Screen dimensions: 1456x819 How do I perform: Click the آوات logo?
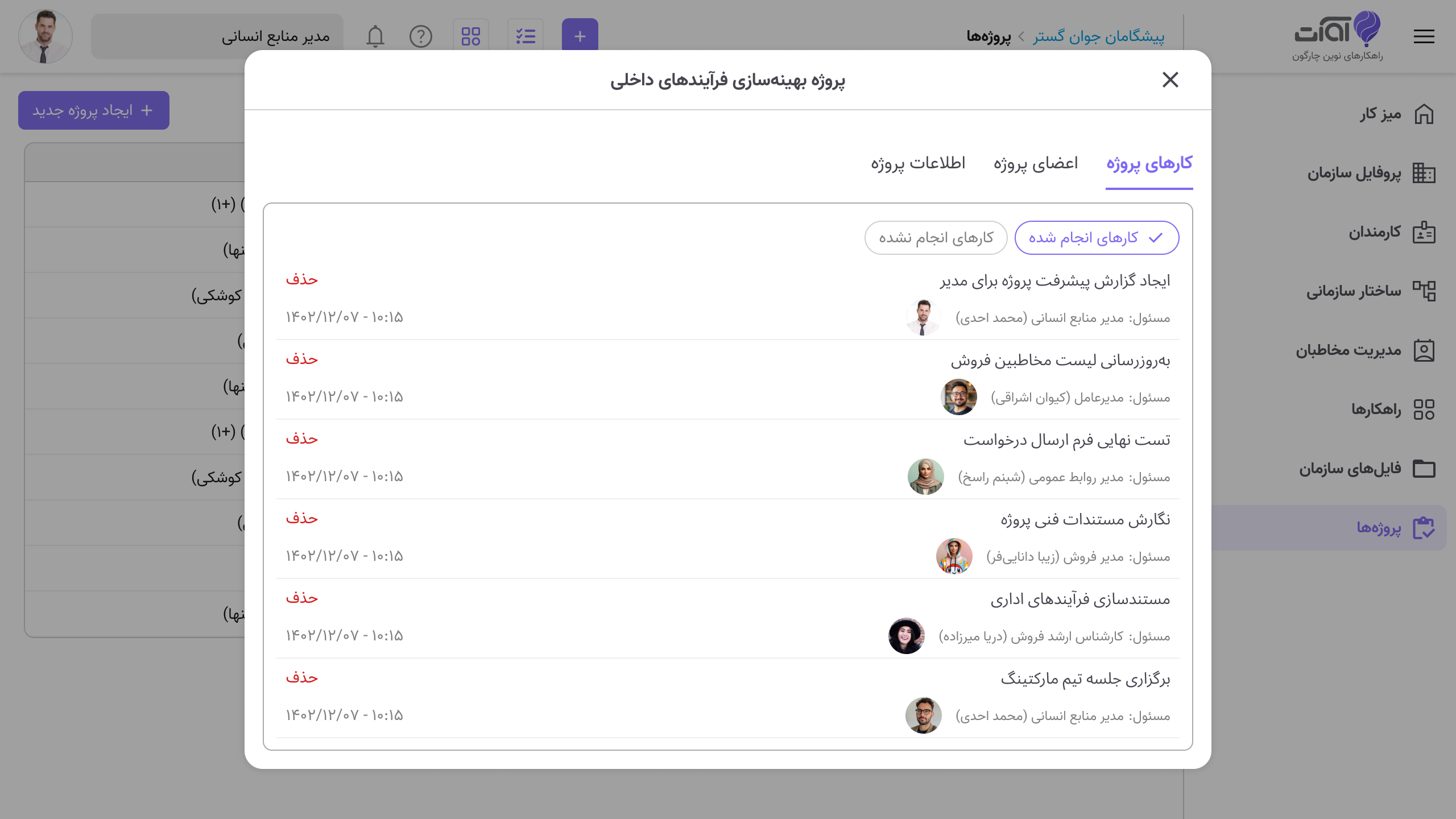coord(1337,35)
